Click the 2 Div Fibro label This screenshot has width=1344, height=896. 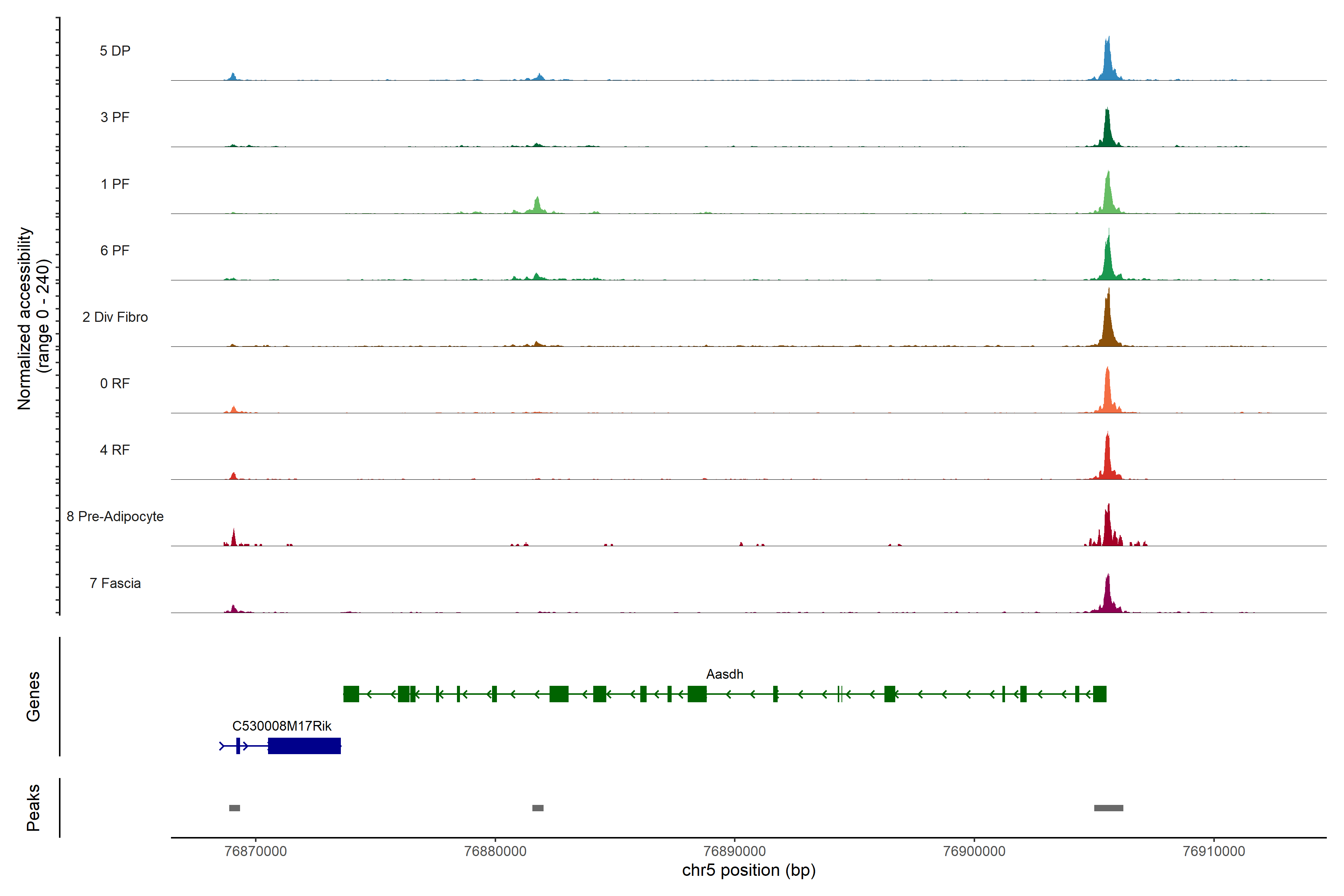115,317
